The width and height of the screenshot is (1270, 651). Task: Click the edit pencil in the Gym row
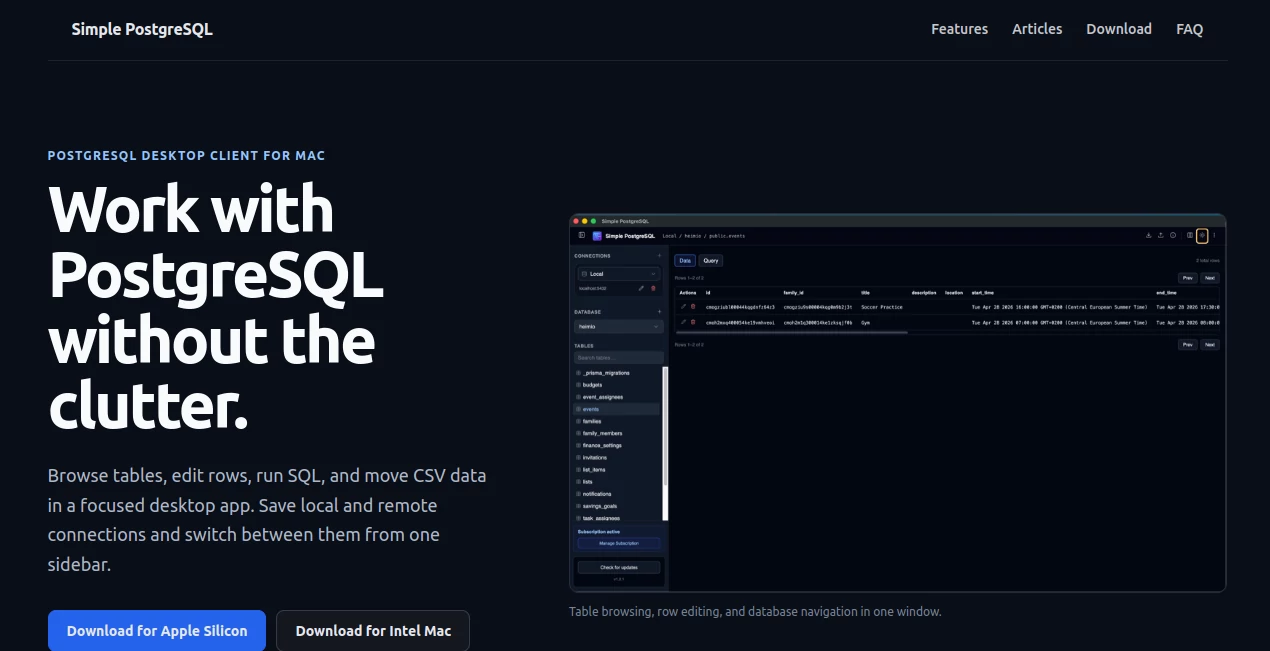683,322
